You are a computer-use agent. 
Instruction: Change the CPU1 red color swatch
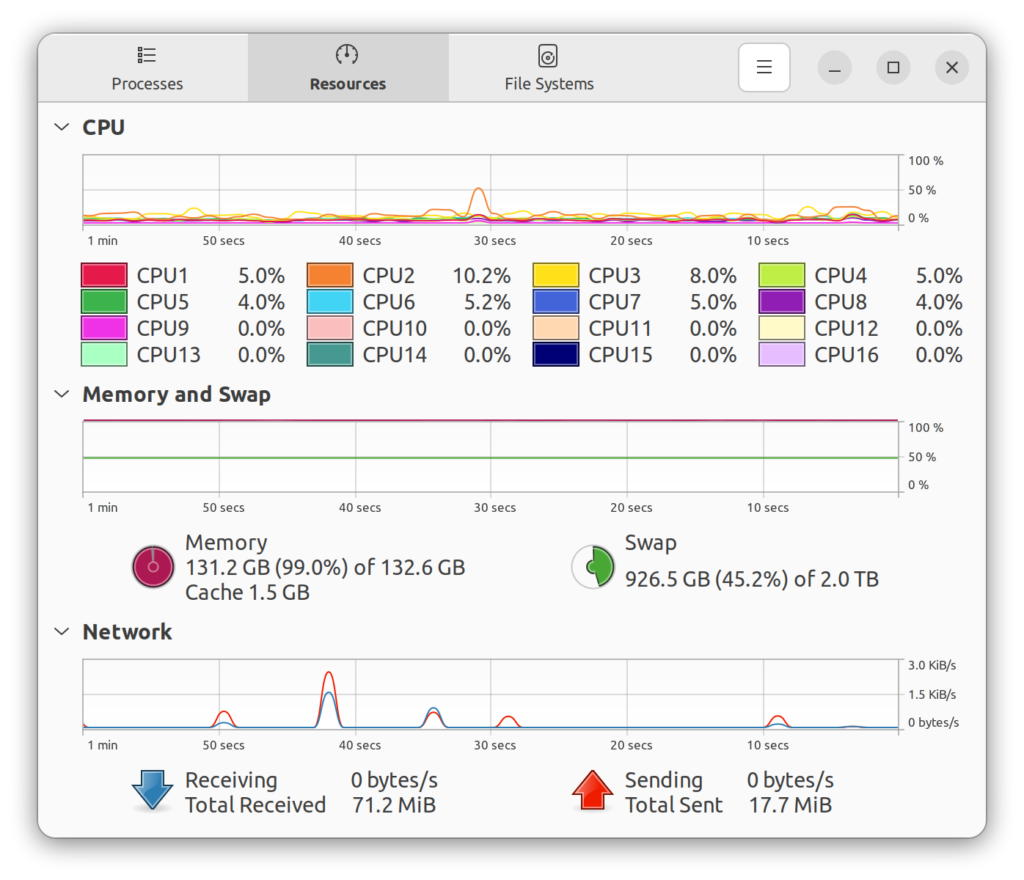(104, 276)
